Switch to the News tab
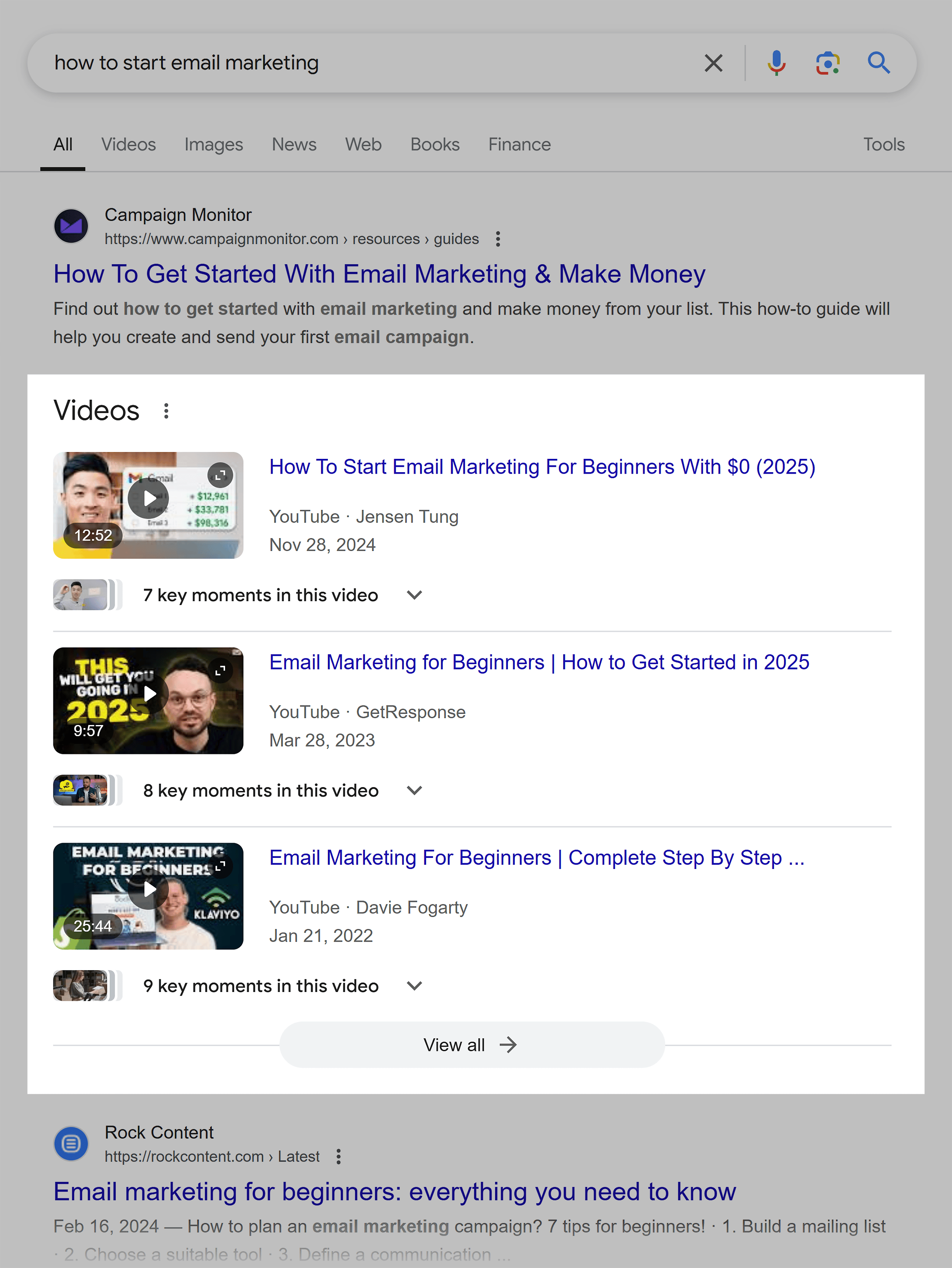The height and width of the screenshot is (1268, 952). 294,144
